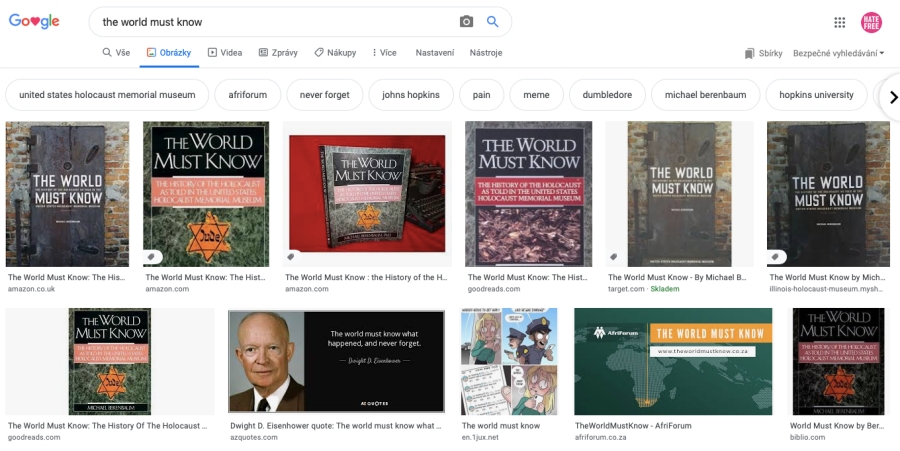
Task: Open the amazon.co.uk rusty door book cover
Action: (x=67, y=194)
